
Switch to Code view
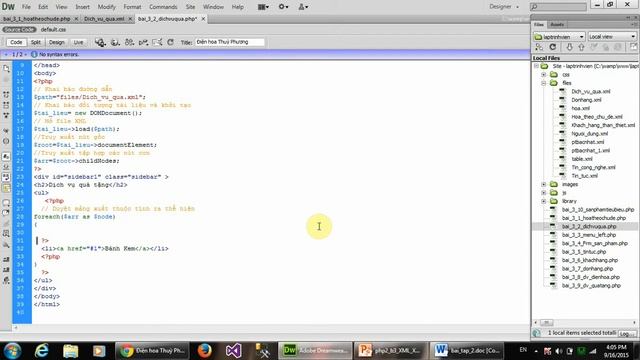pos(16,42)
